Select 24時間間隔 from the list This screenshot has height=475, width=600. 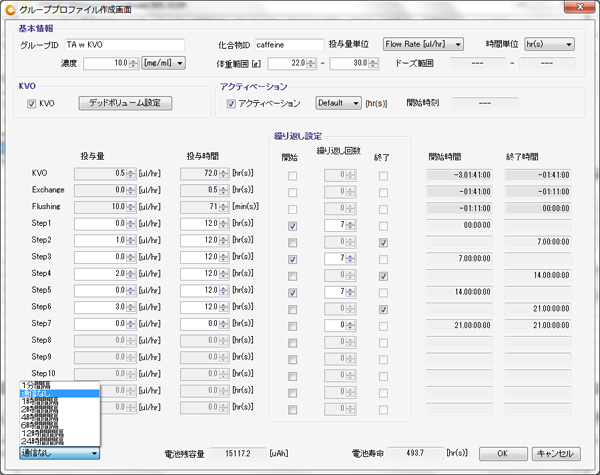tap(59, 441)
